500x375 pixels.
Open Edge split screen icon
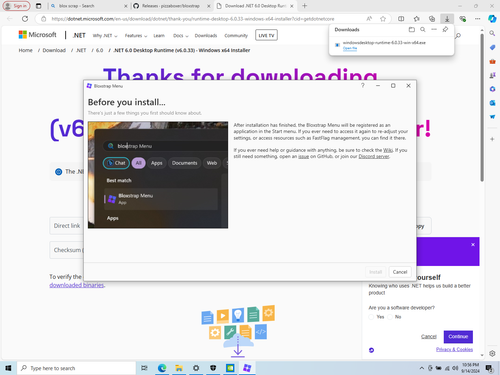click(x=401, y=19)
